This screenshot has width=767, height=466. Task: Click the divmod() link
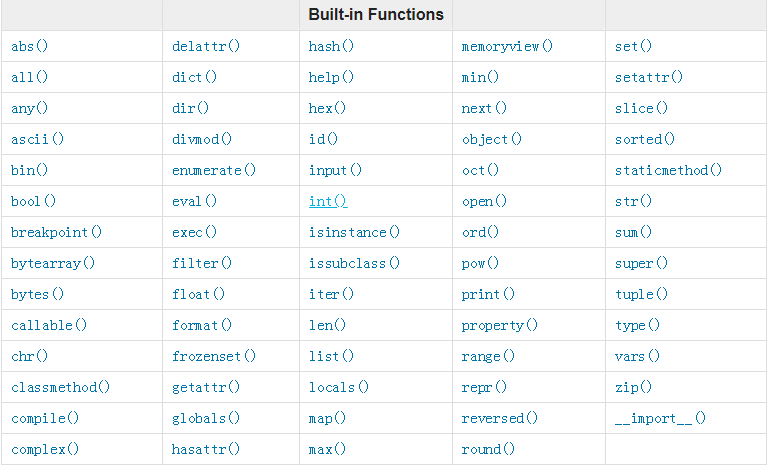(x=202, y=139)
